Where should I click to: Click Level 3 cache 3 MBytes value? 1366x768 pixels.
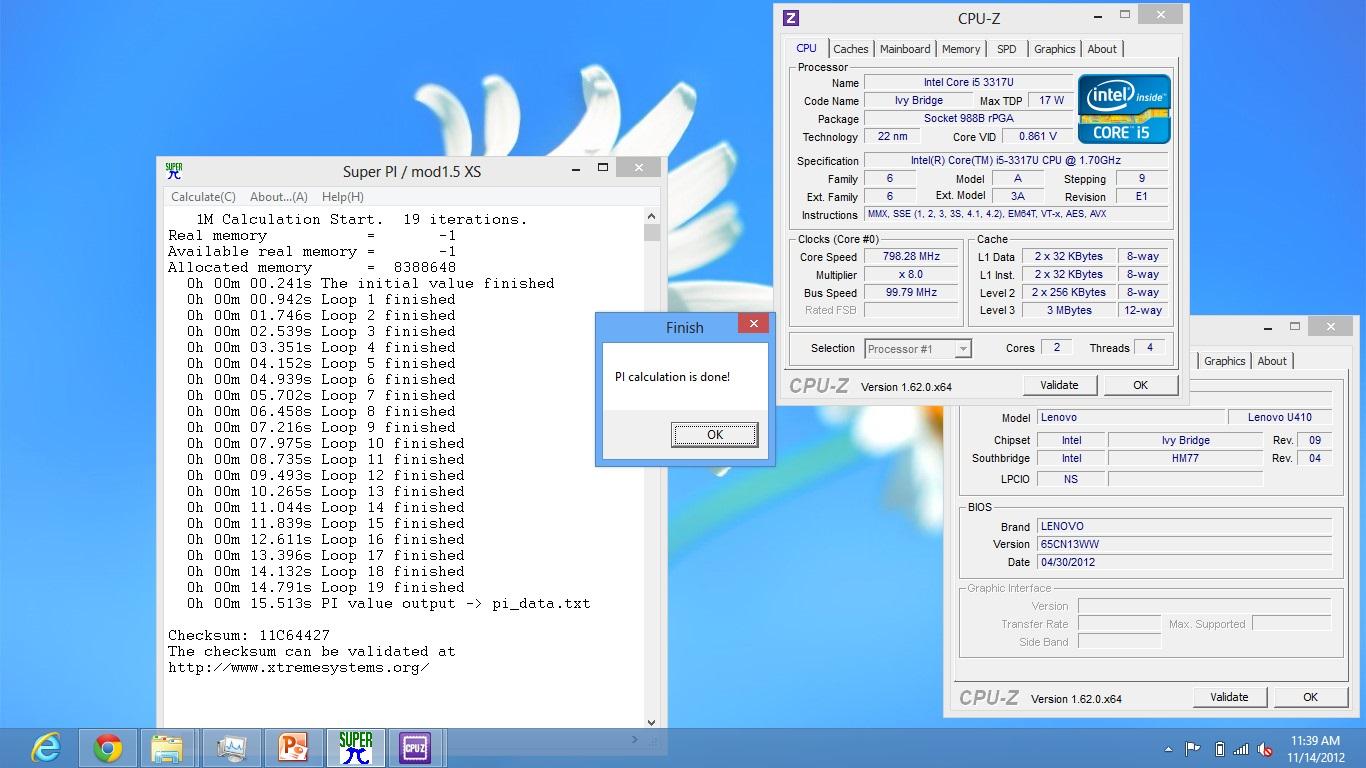(x=1069, y=310)
